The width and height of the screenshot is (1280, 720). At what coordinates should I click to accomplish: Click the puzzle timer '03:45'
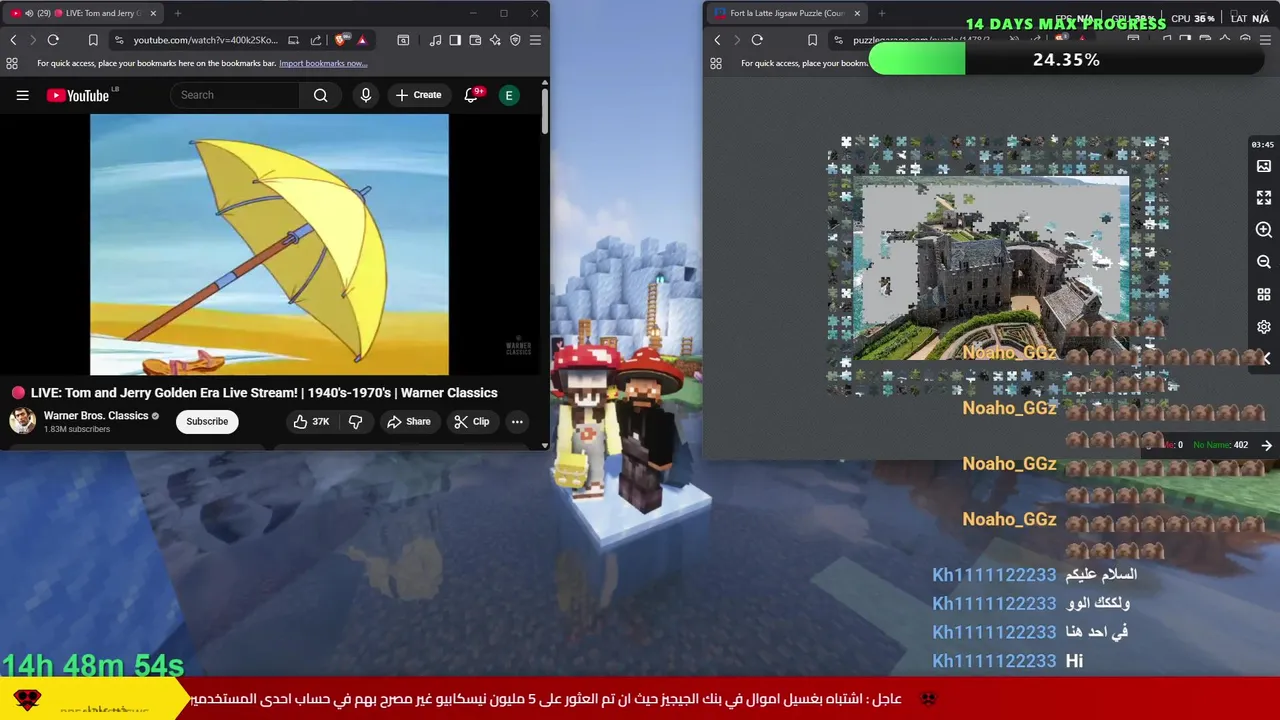(x=1262, y=145)
